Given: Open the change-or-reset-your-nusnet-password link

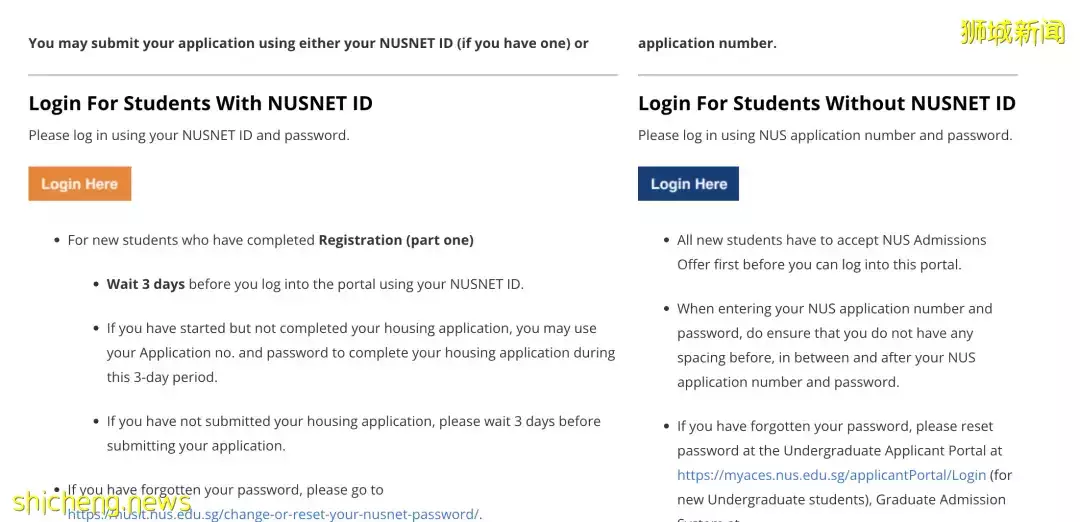Looking at the screenshot, I should tap(300, 514).
